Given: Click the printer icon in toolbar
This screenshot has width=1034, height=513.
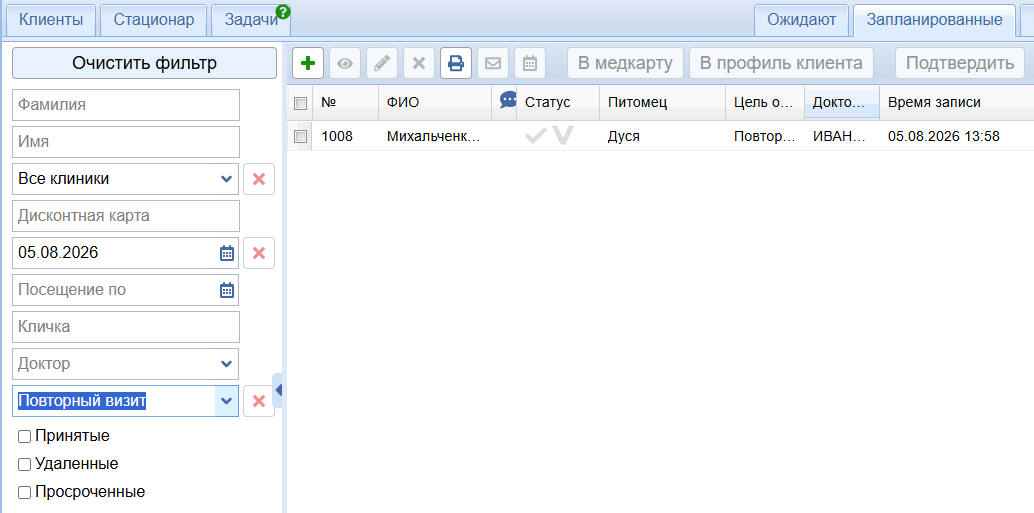Looking at the screenshot, I should point(456,63).
